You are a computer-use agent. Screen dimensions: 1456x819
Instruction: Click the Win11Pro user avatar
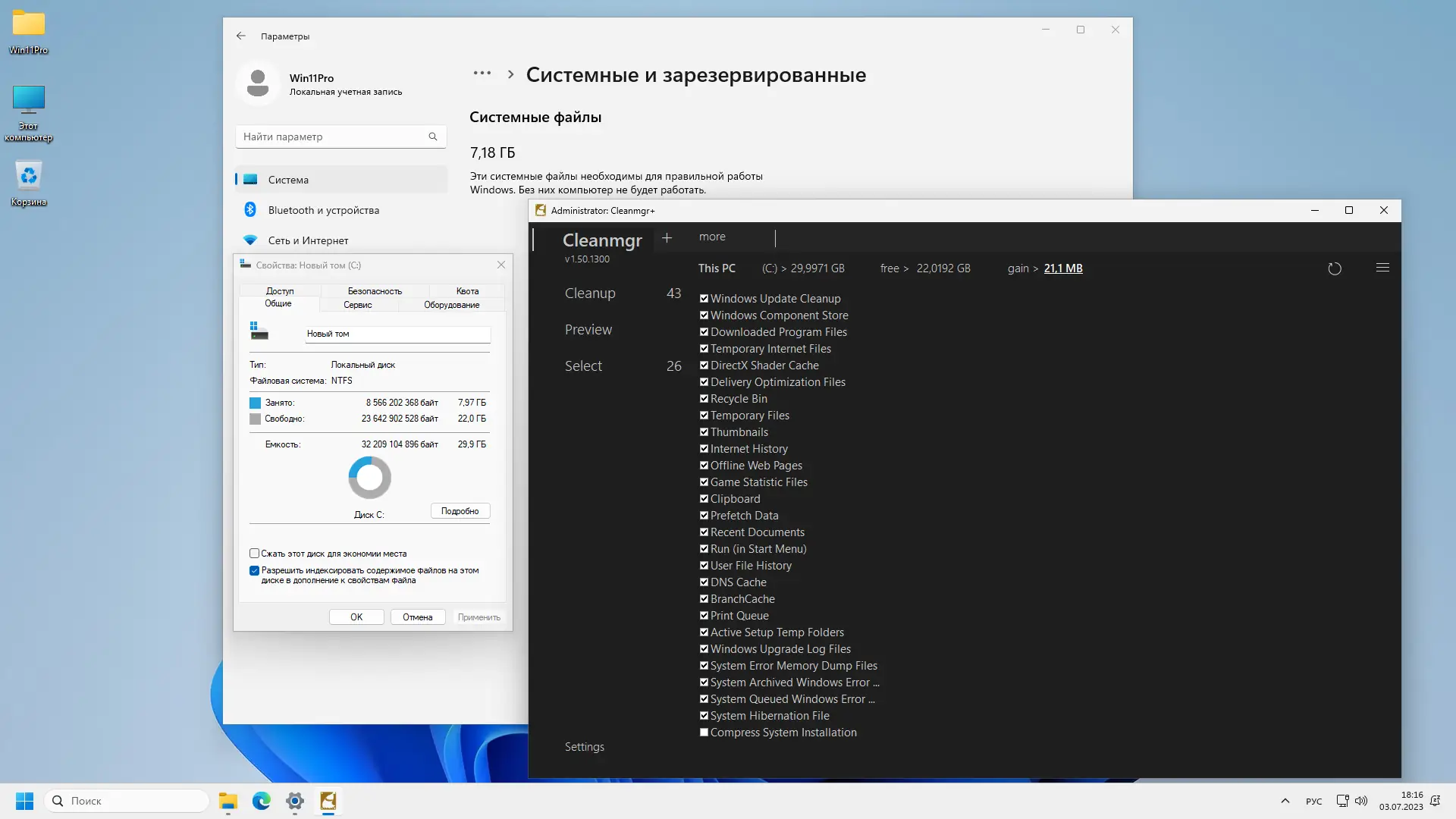[x=258, y=83]
